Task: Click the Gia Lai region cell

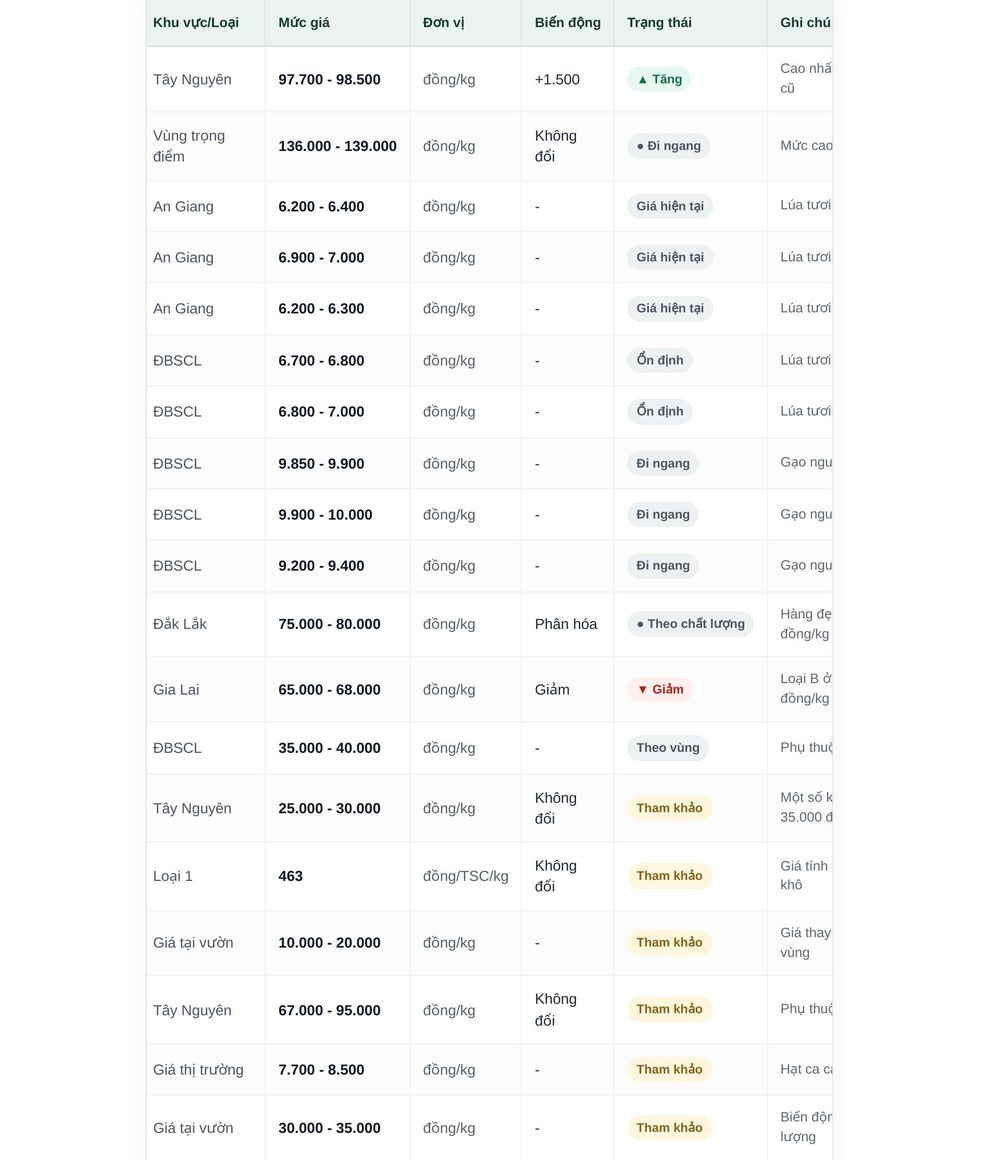Action: click(206, 689)
